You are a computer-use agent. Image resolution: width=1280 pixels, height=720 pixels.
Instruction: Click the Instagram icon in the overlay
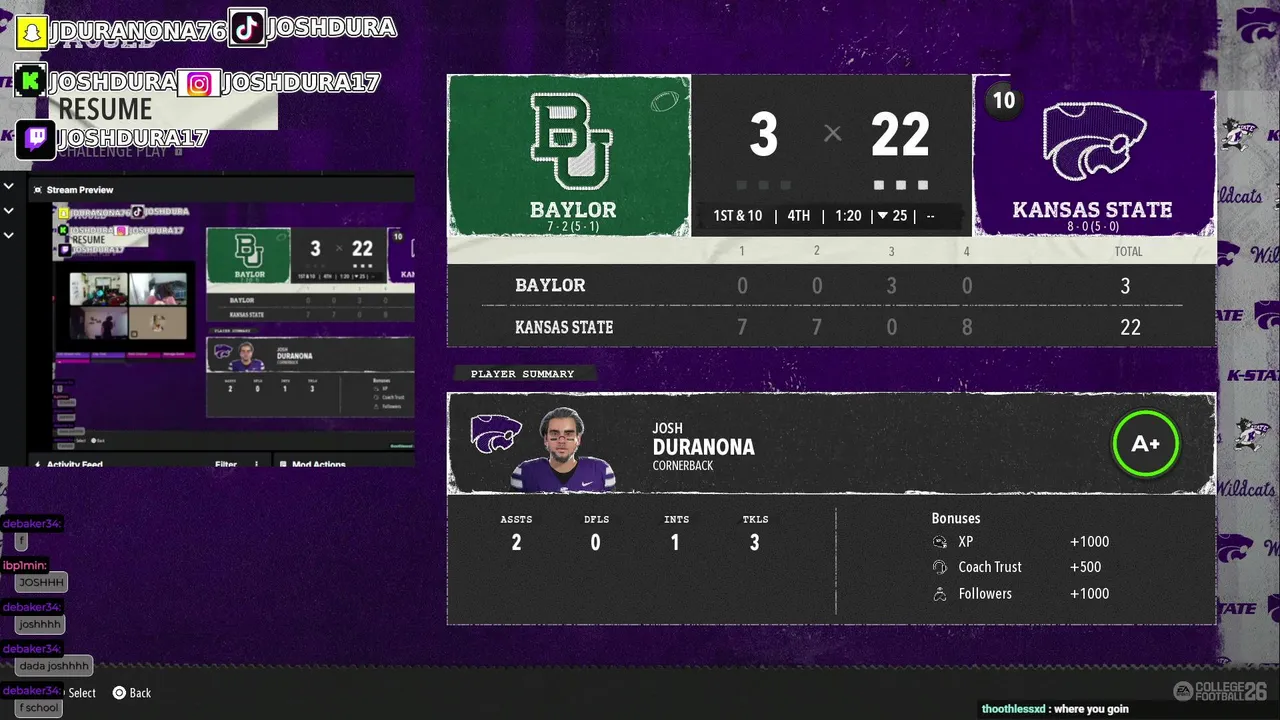point(199,84)
